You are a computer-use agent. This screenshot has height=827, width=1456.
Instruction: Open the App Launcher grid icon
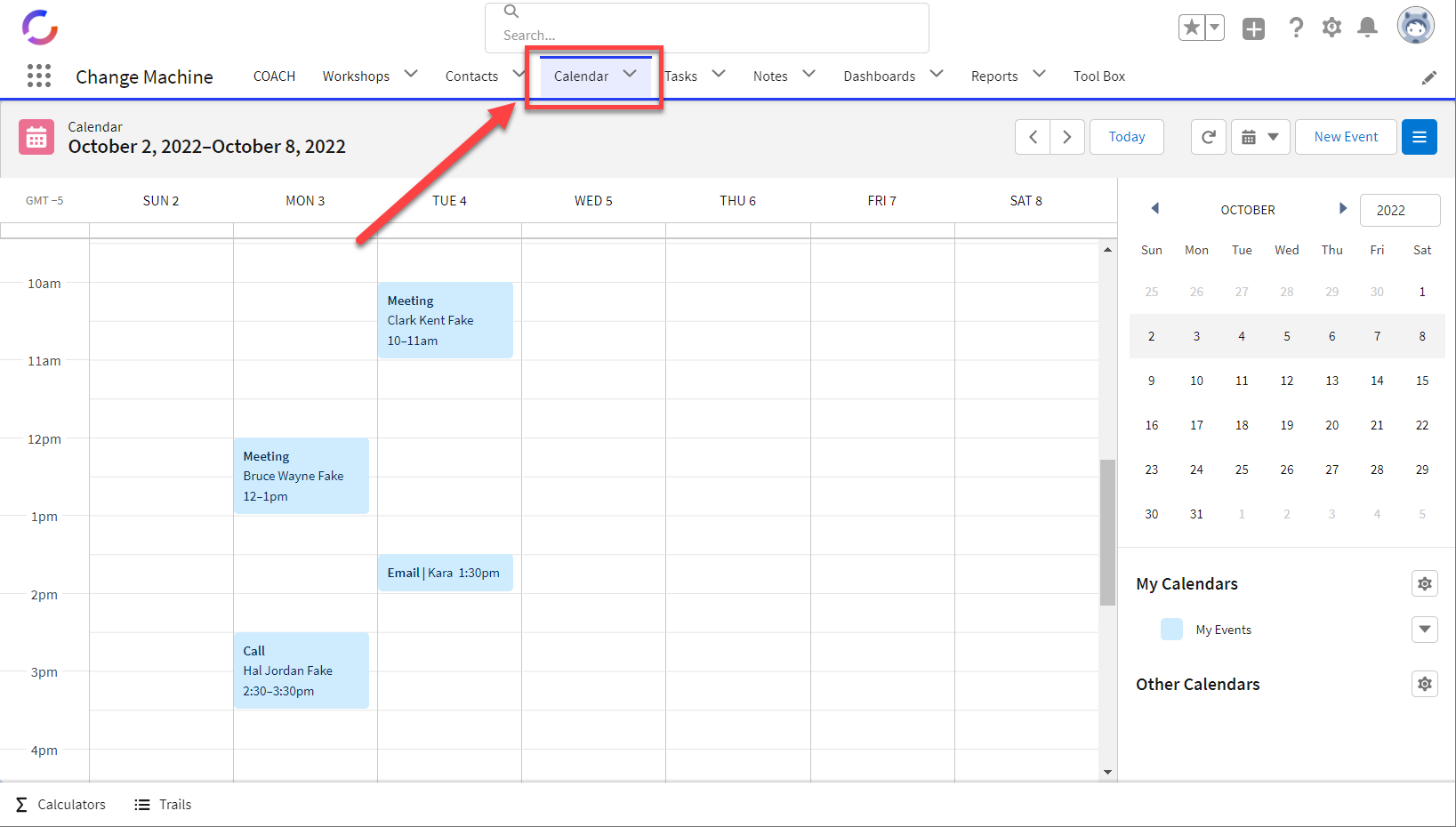point(39,76)
